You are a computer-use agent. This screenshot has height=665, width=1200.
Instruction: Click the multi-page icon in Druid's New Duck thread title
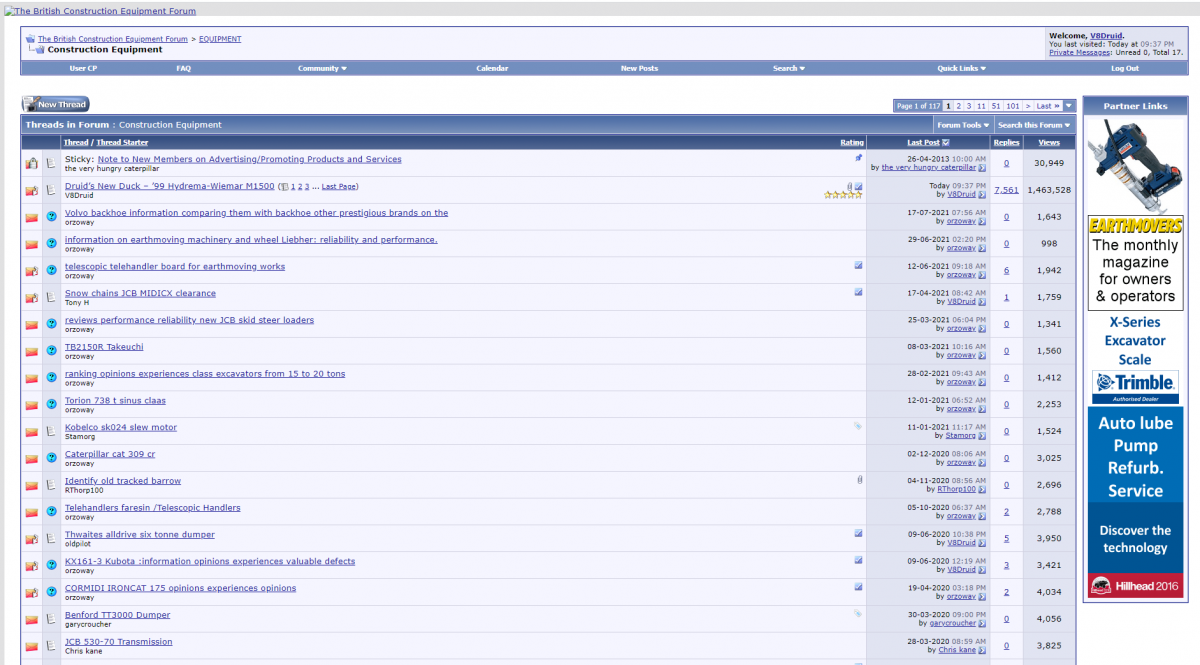pos(283,186)
